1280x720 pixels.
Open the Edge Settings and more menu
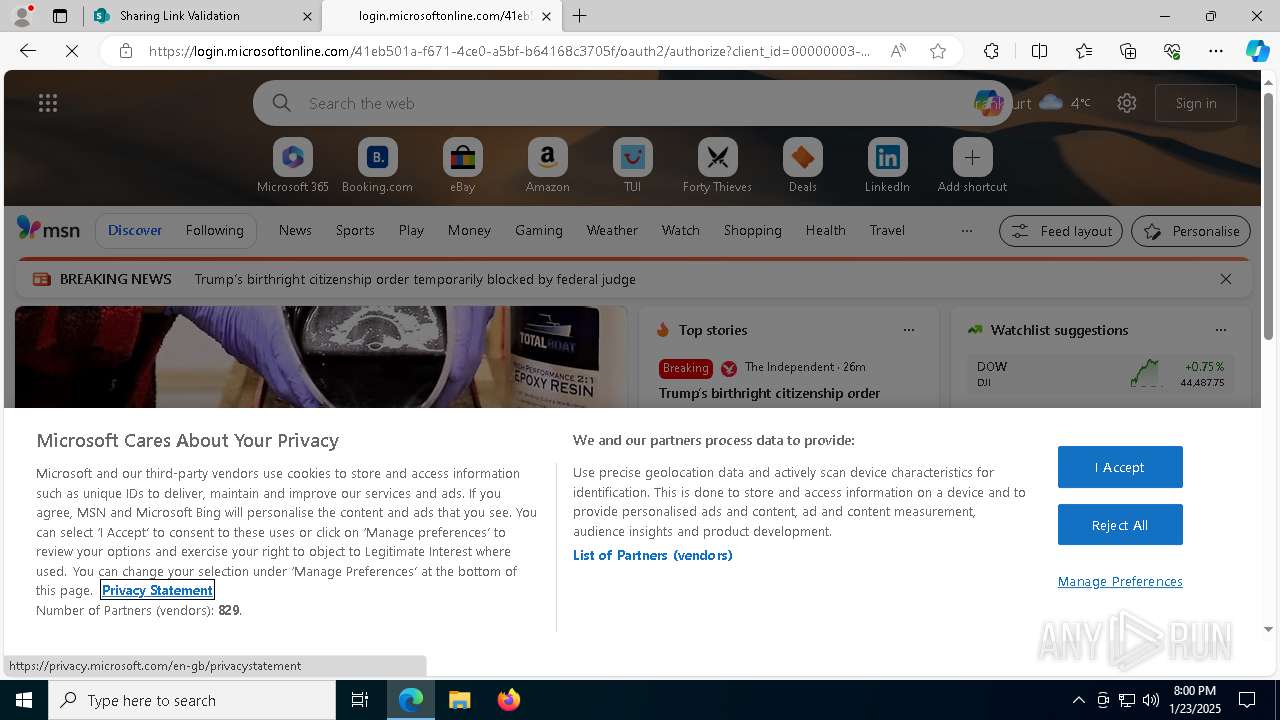pyautogui.click(x=1216, y=51)
